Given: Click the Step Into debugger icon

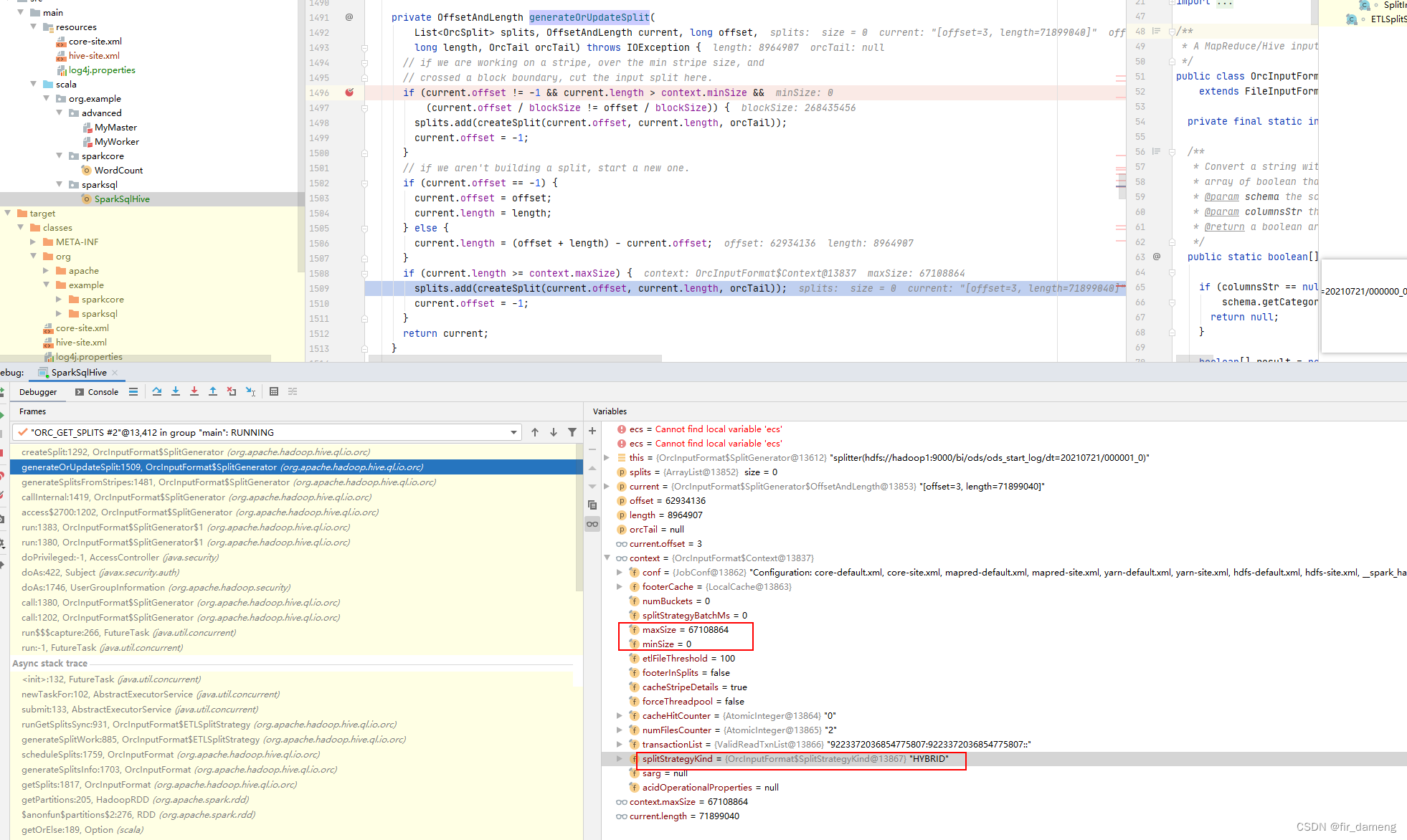Looking at the screenshot, I should coord(176,391).
